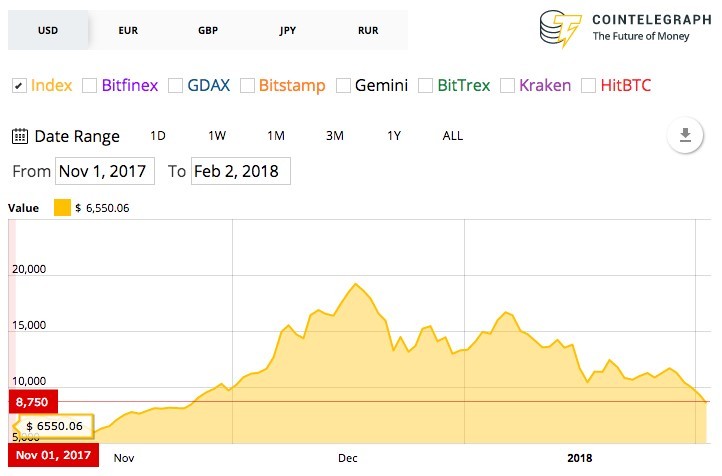Viewport: 722px width, 476px height.
Task: Click the To date field
Action: coord(241,171)
